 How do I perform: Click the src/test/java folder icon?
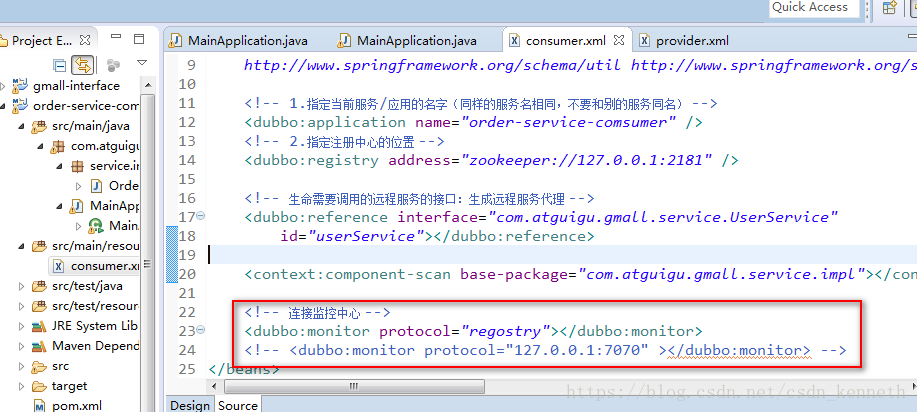point(39,286)
